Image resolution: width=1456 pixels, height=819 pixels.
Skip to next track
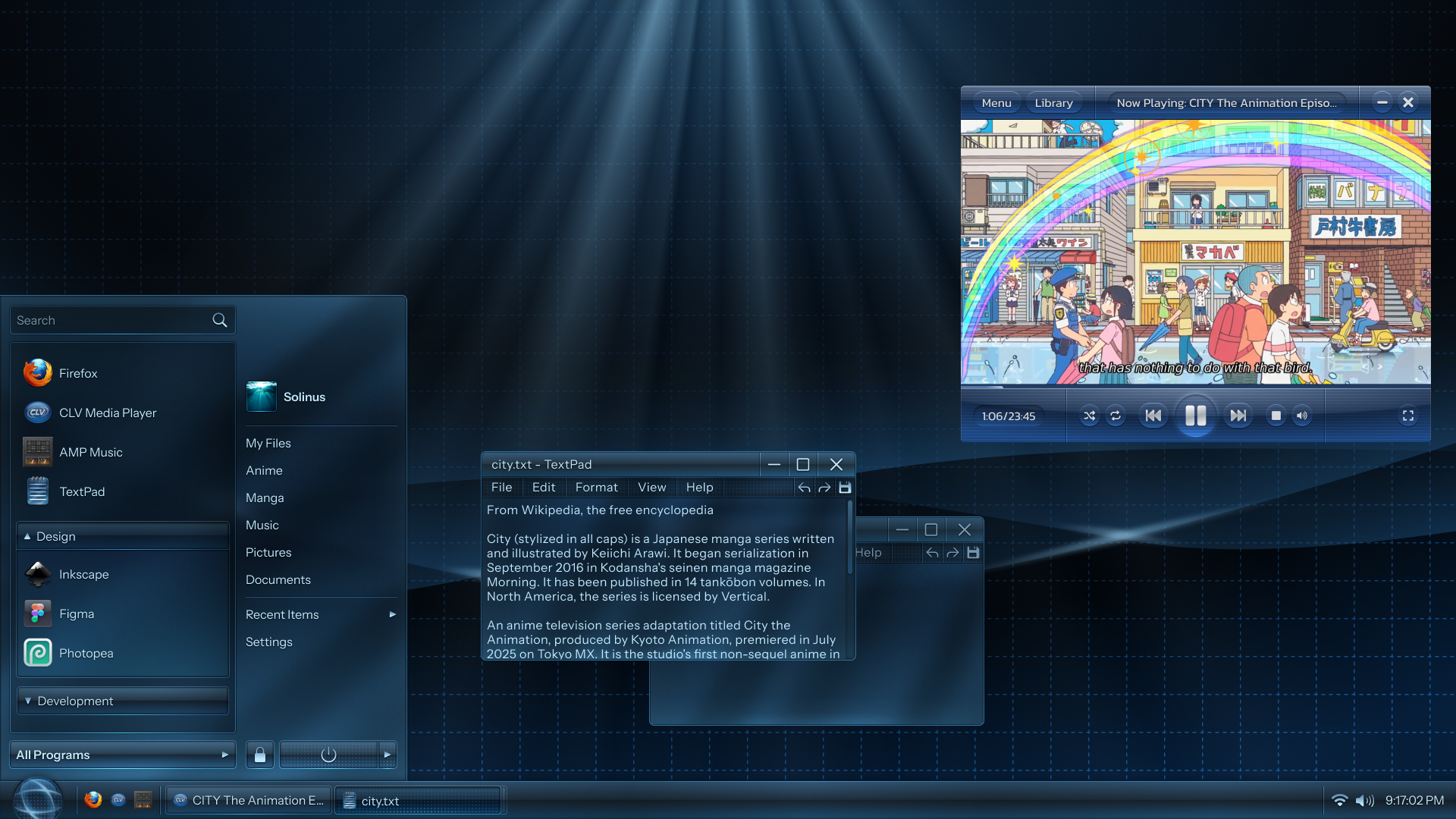1238,416
